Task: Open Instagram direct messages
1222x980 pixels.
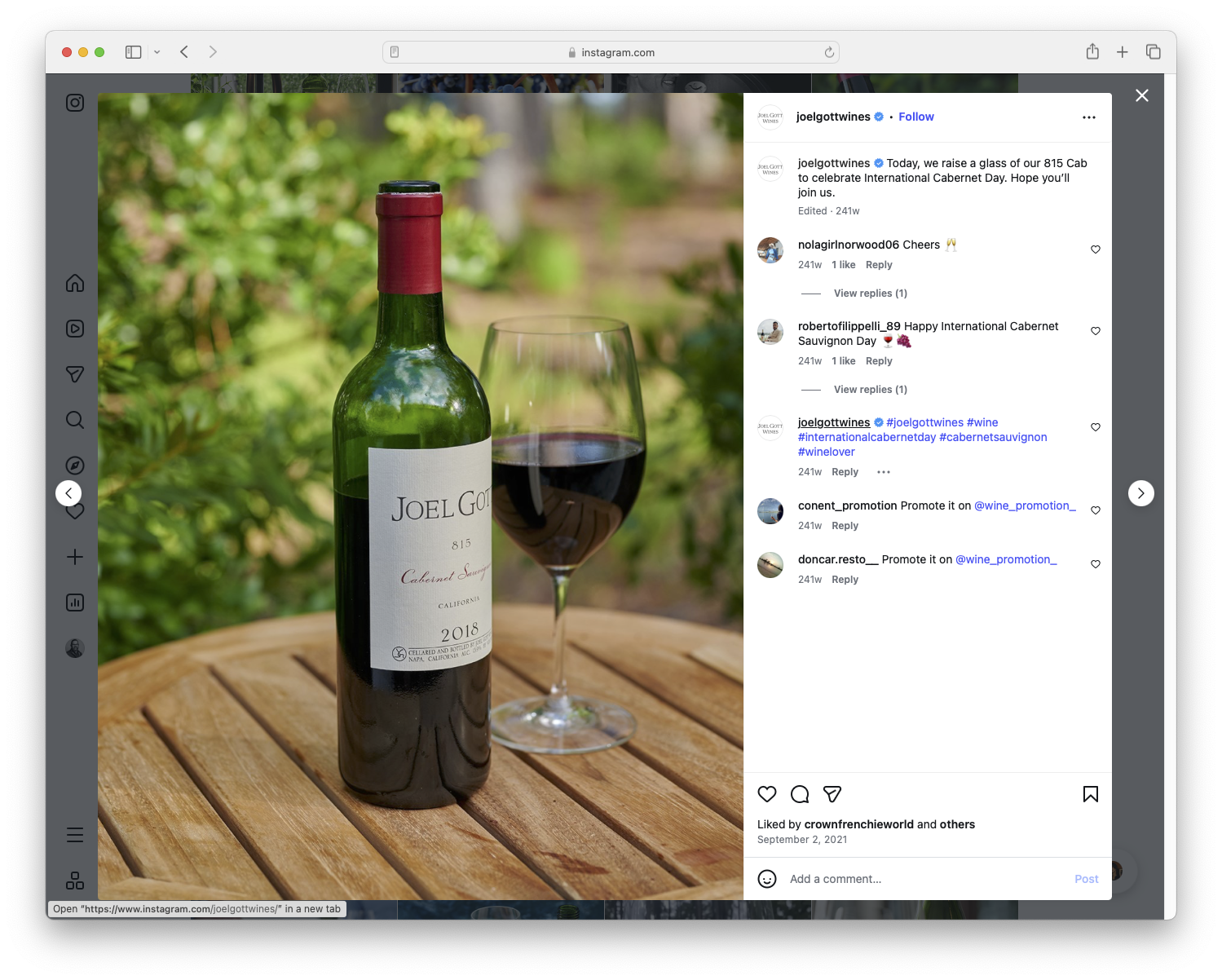Action: (74, 373)
